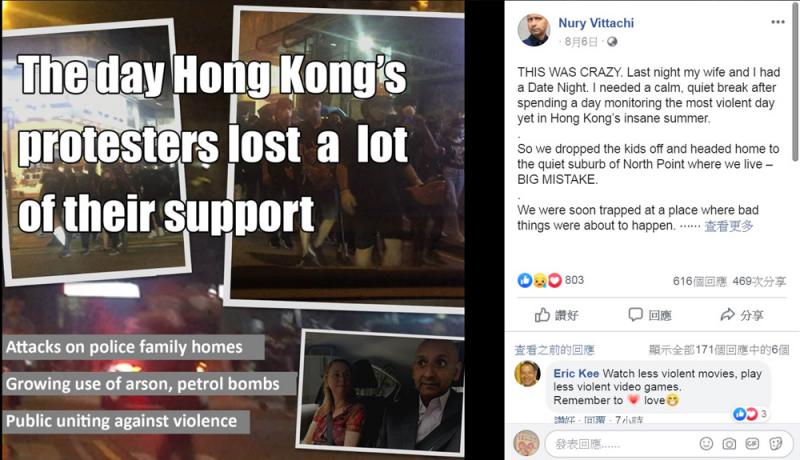Click the post panel scrollbar
Viewport: 800px width, 460px height.
[x=796, y=84]
